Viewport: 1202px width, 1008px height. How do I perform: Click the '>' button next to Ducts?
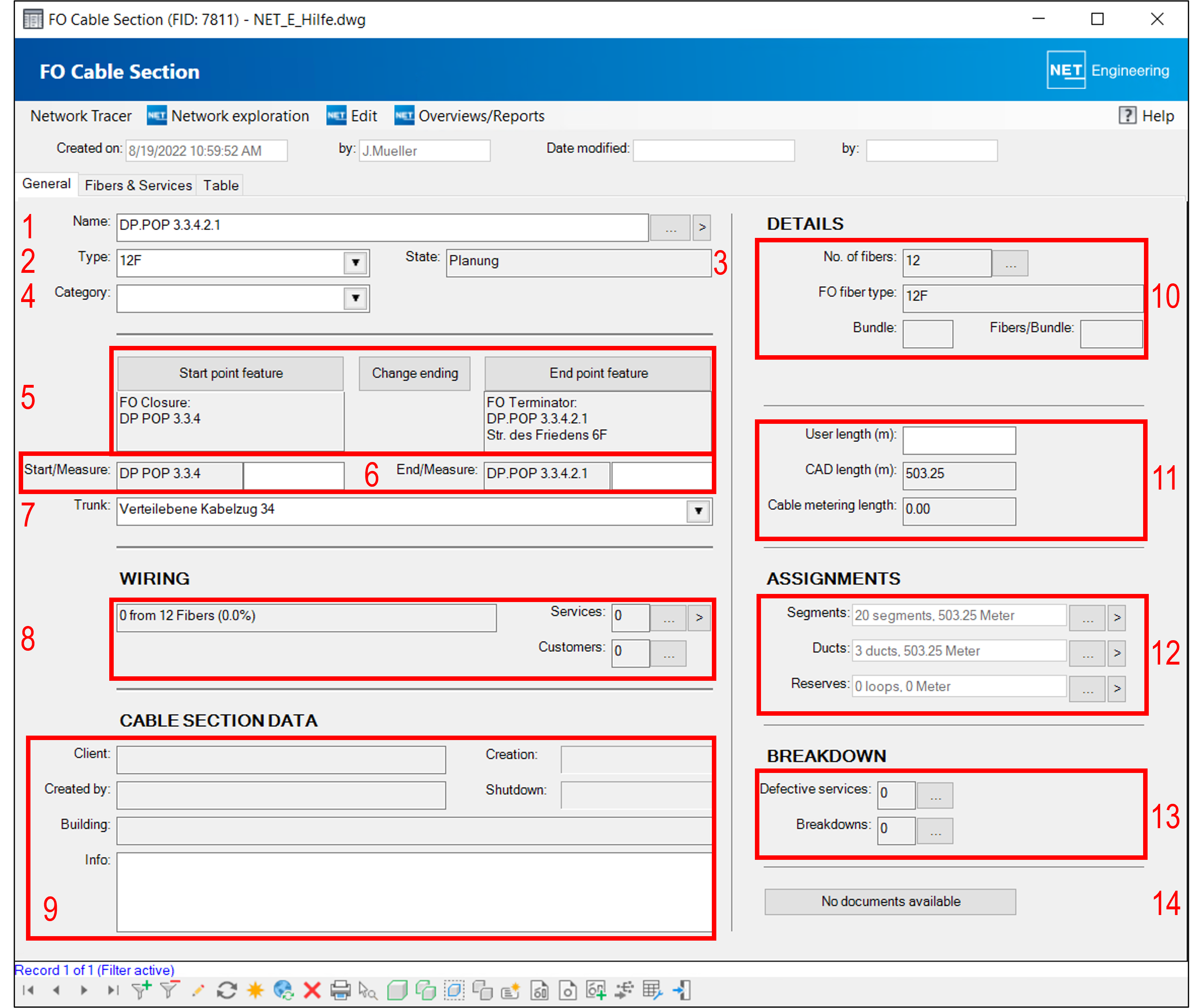[1117, 653]
